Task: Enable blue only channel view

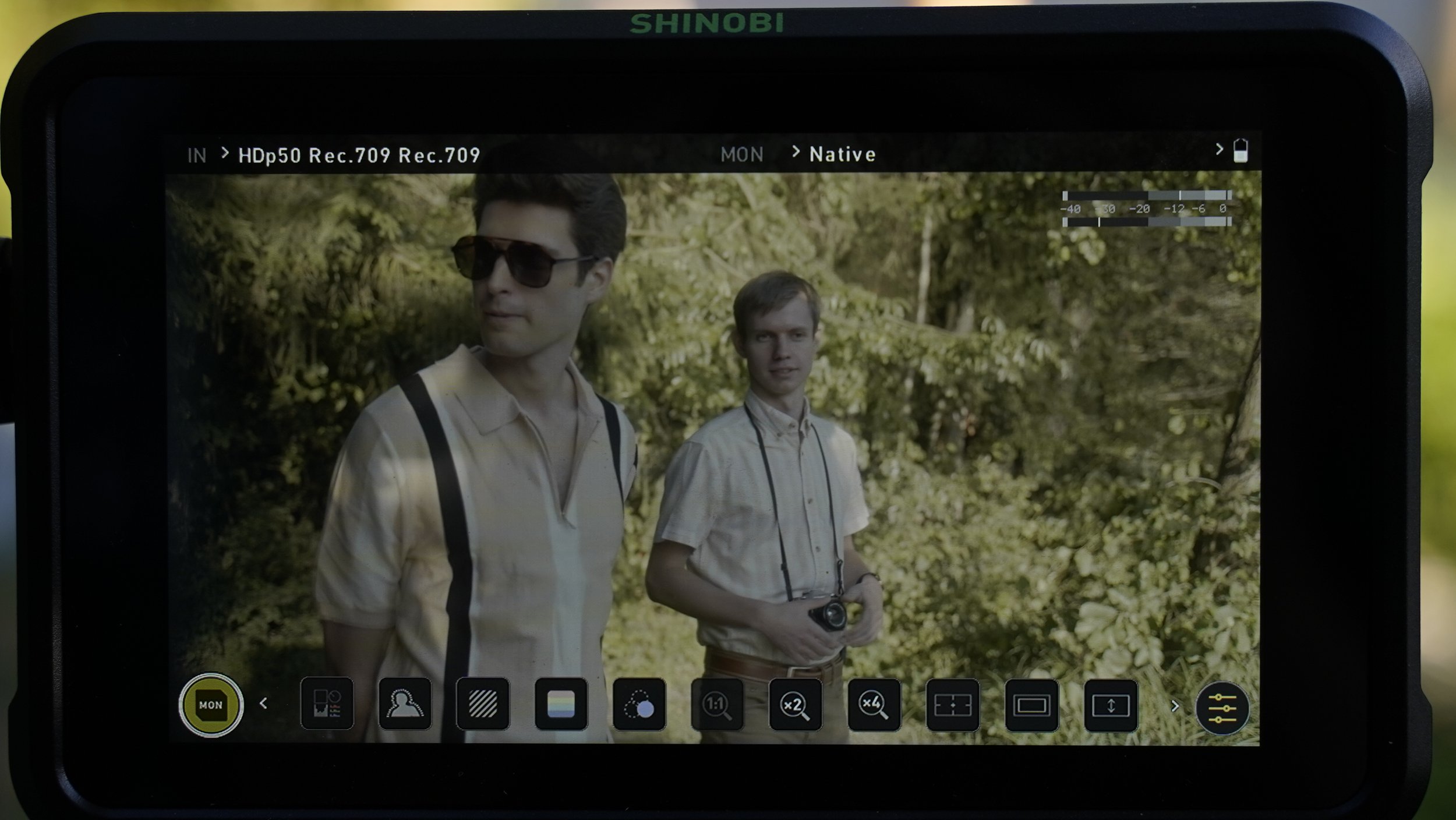Action: (639, 705)
